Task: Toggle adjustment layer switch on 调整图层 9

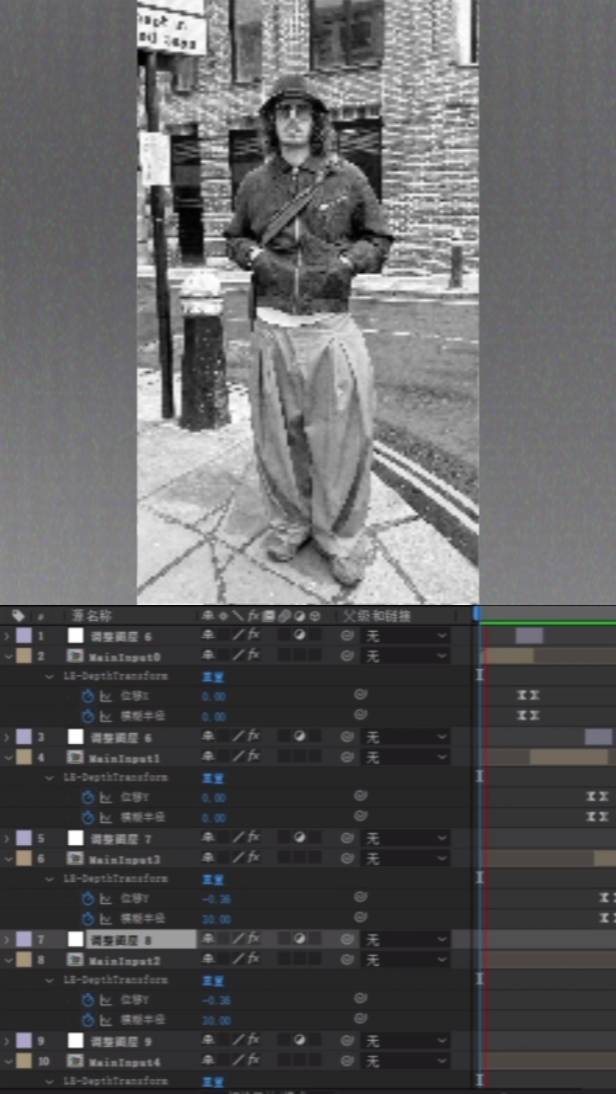Action: pos(299,1041)
